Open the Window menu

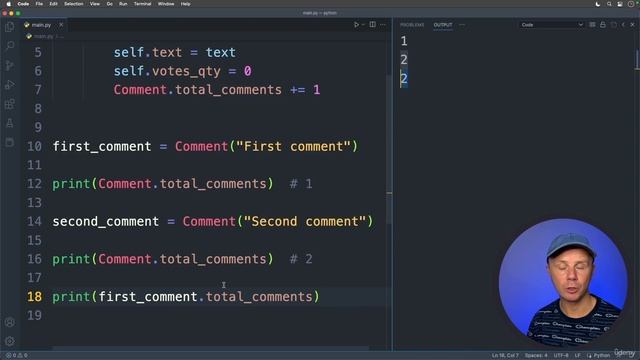pyautogui.click(x=166, y=4)
